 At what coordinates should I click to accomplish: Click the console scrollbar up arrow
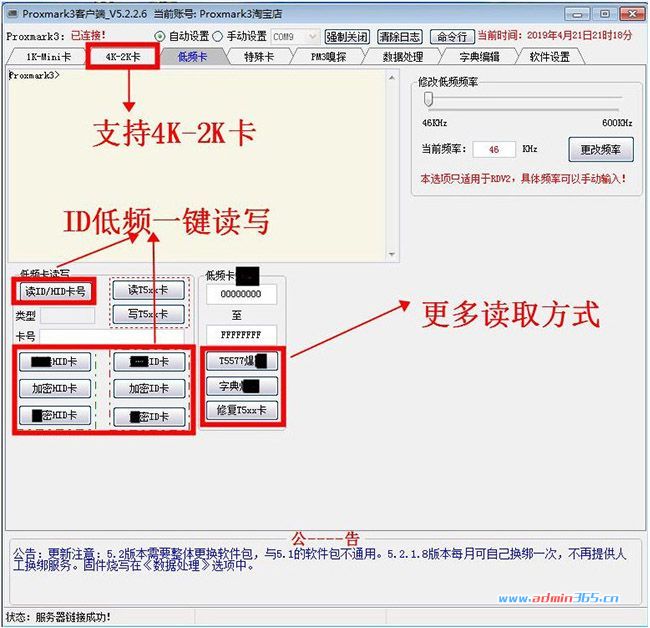pyautogui.click(x=392, y=78)
